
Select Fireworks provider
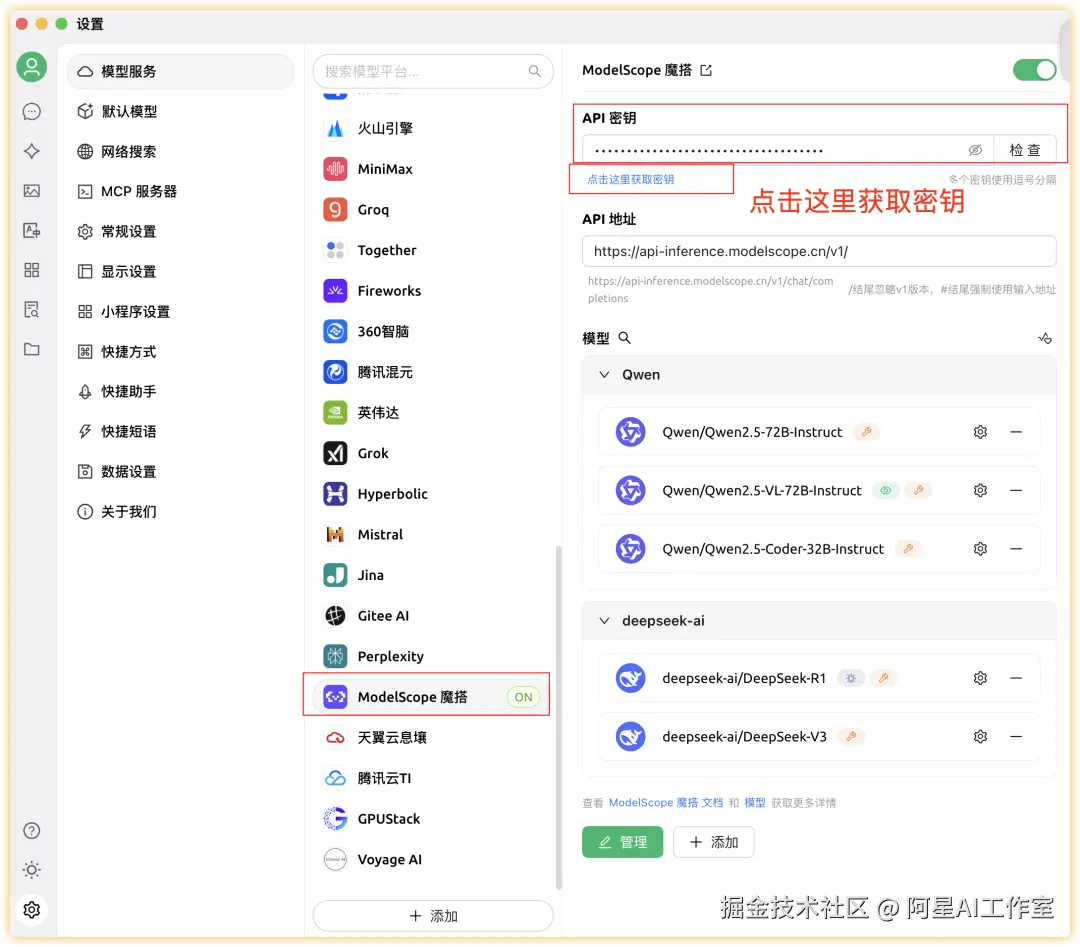[x=433, y=291]
